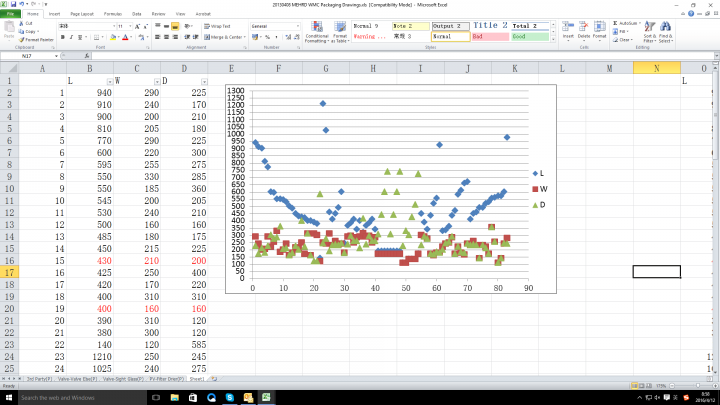Viewport: 720px width, 405px height.
Task: Apply the Bad cell style
Action: click(490, 36)
